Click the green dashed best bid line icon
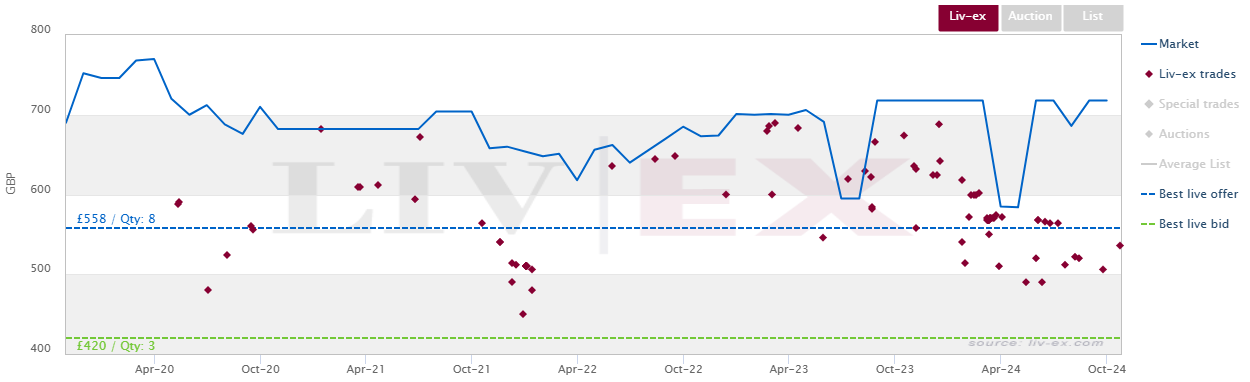The height and width of the screenshot is (382, 1250). (x=1148, y=224)
